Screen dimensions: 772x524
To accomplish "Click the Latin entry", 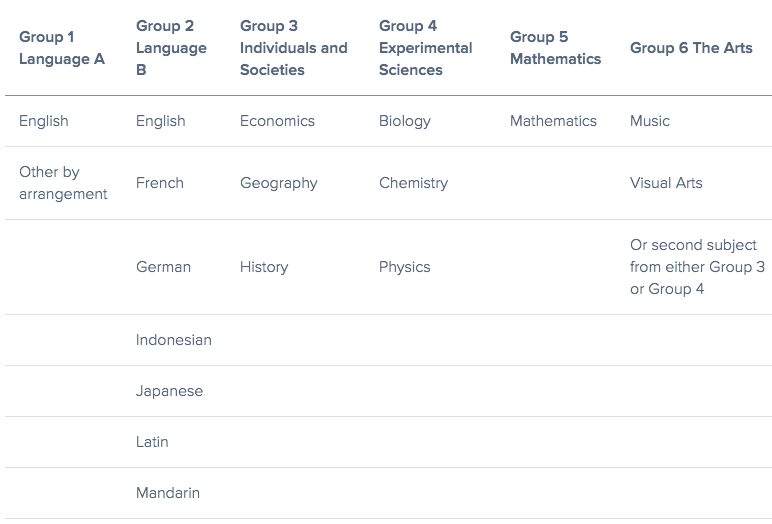I will (x=152, y=442).
